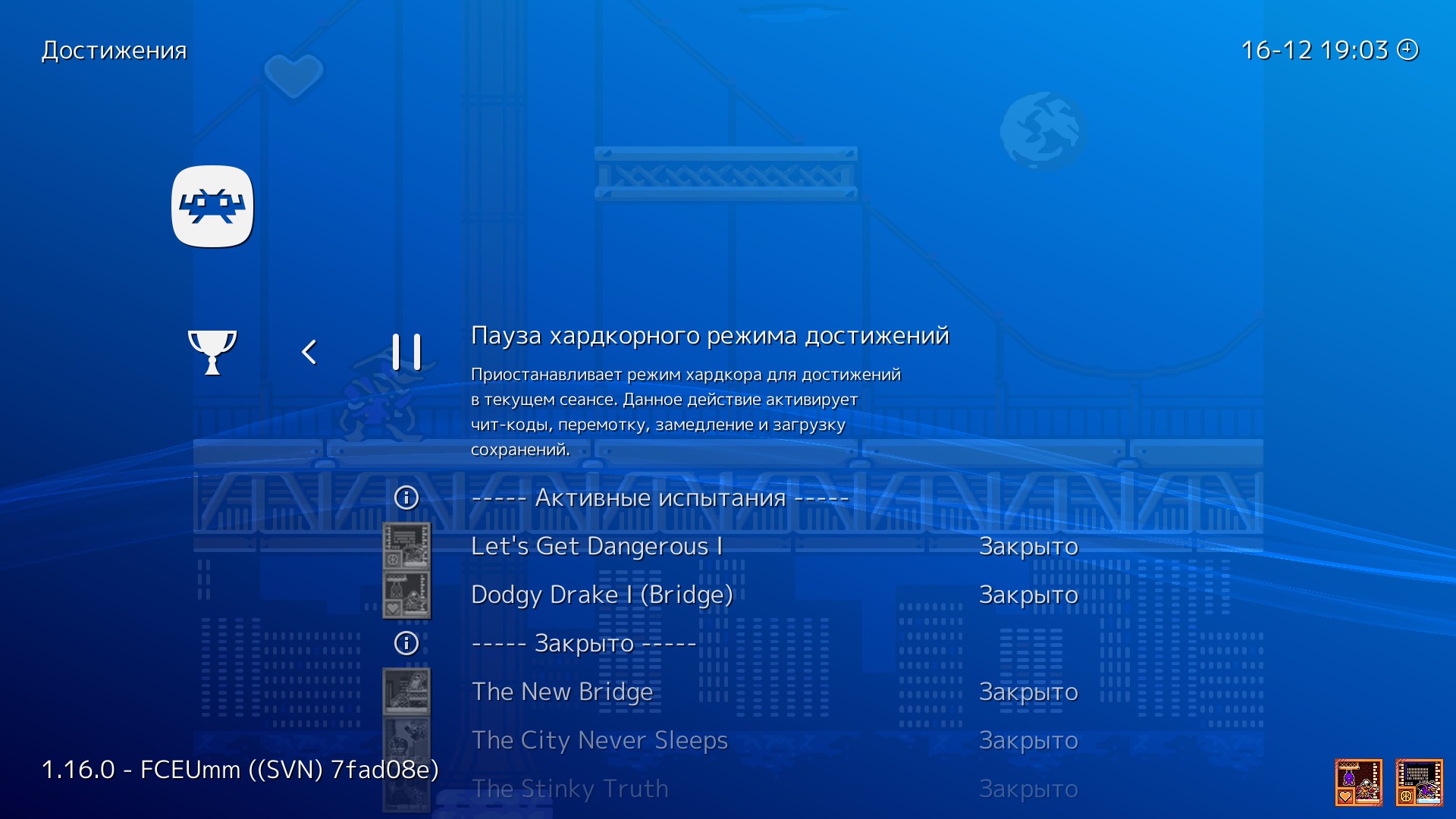Click The City Never Sleeps badge
Viewport: 1456px width, 819px height.
406,740
